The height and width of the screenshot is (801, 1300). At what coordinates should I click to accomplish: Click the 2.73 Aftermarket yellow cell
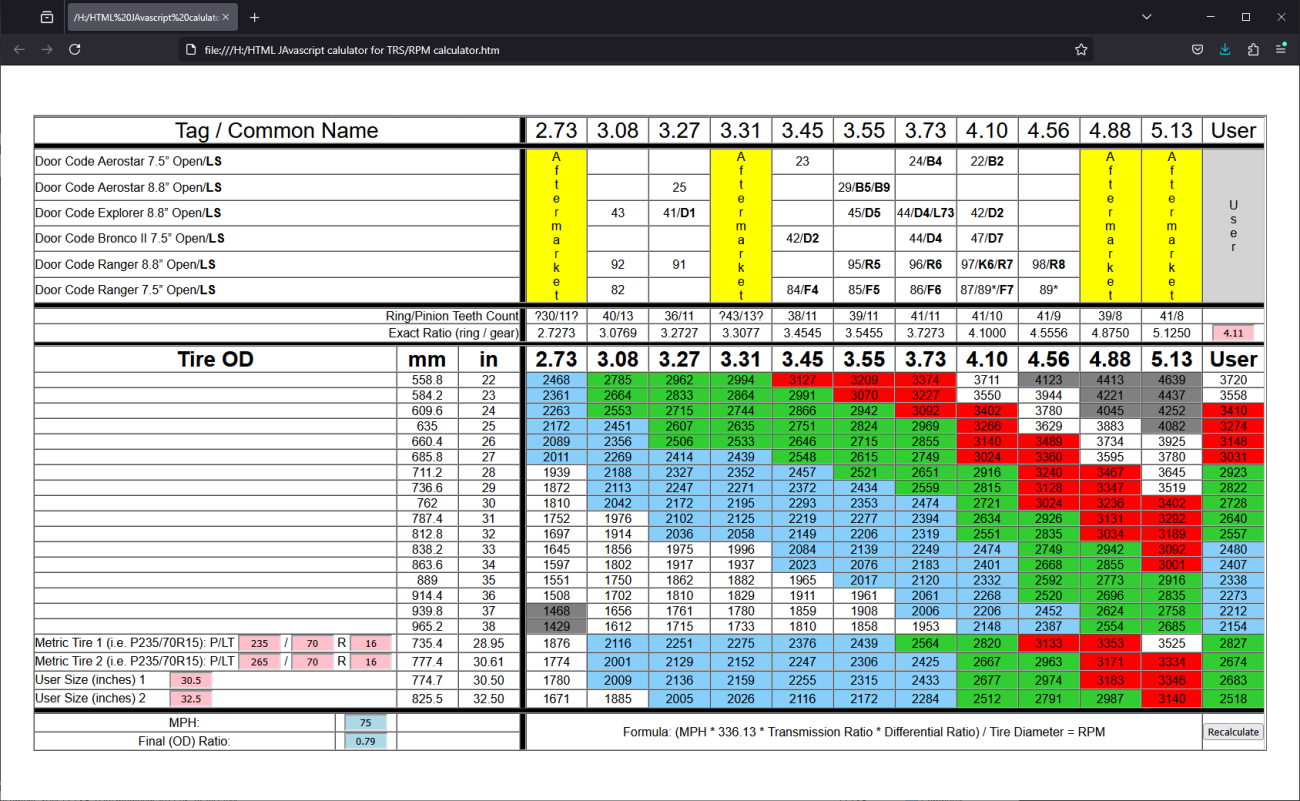(x=556, y=225)
